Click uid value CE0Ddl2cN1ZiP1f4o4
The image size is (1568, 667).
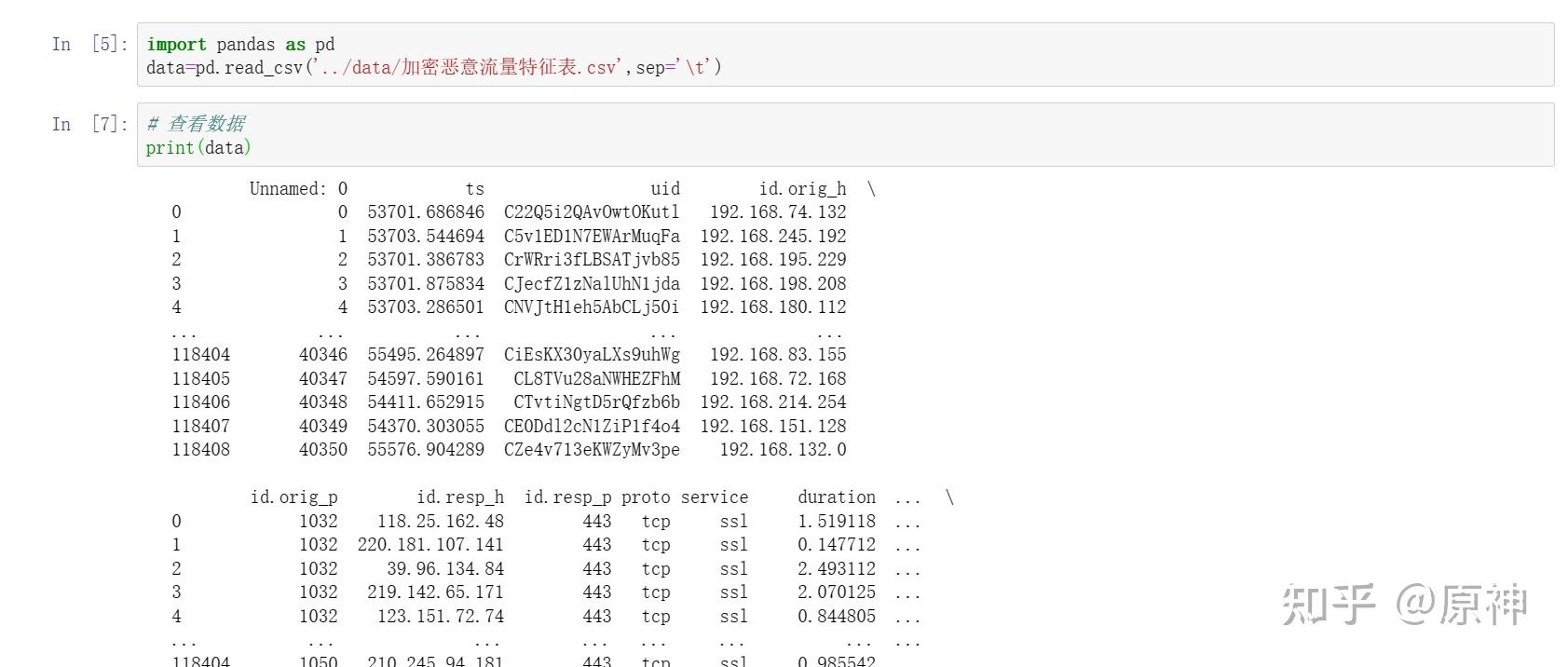pyautogui.click(x=592, y=427)
